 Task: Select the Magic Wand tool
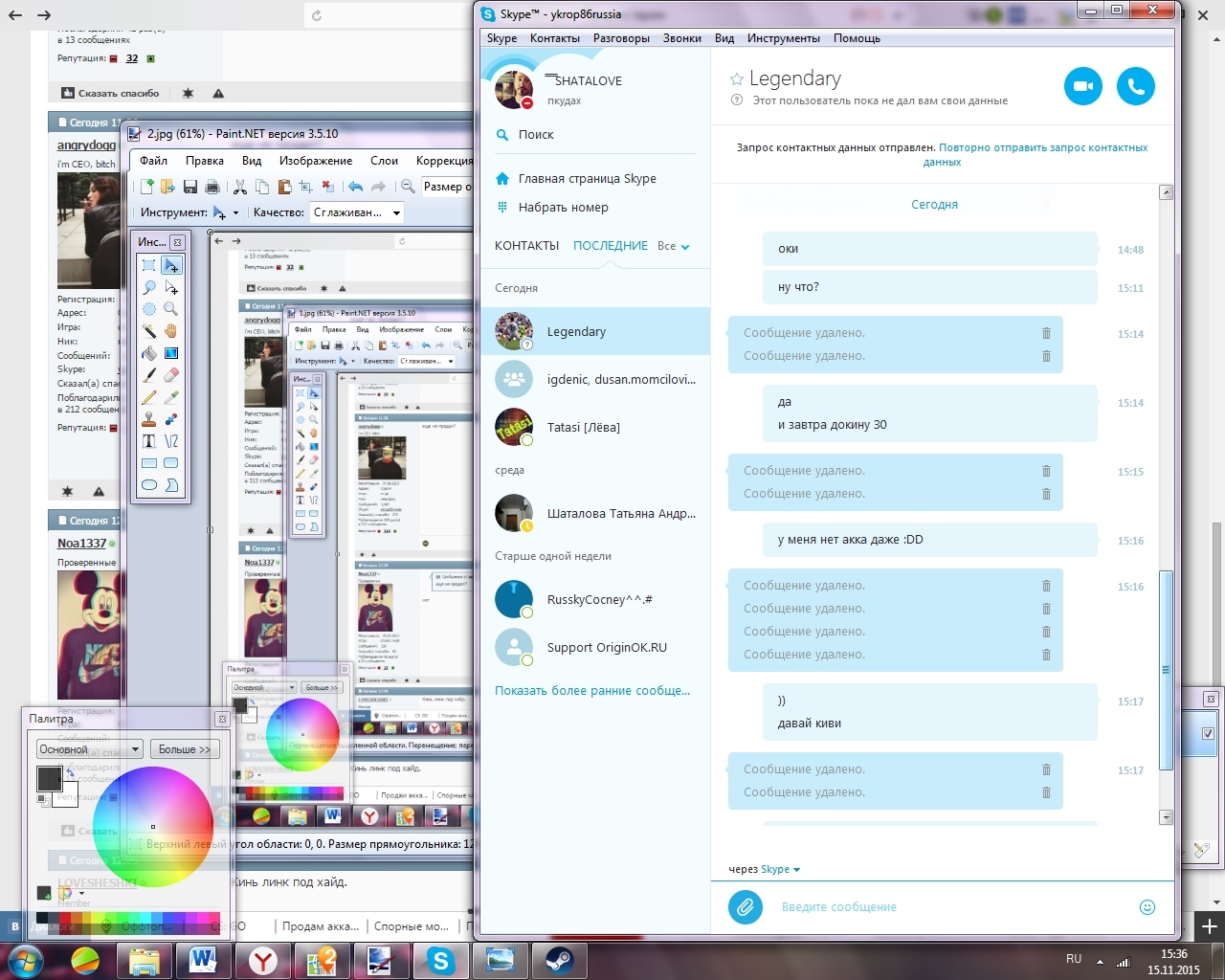click(x=149, y=331)
